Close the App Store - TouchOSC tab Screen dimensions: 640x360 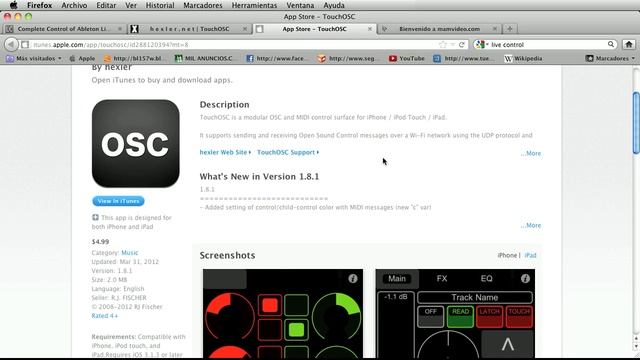(370, 29)
